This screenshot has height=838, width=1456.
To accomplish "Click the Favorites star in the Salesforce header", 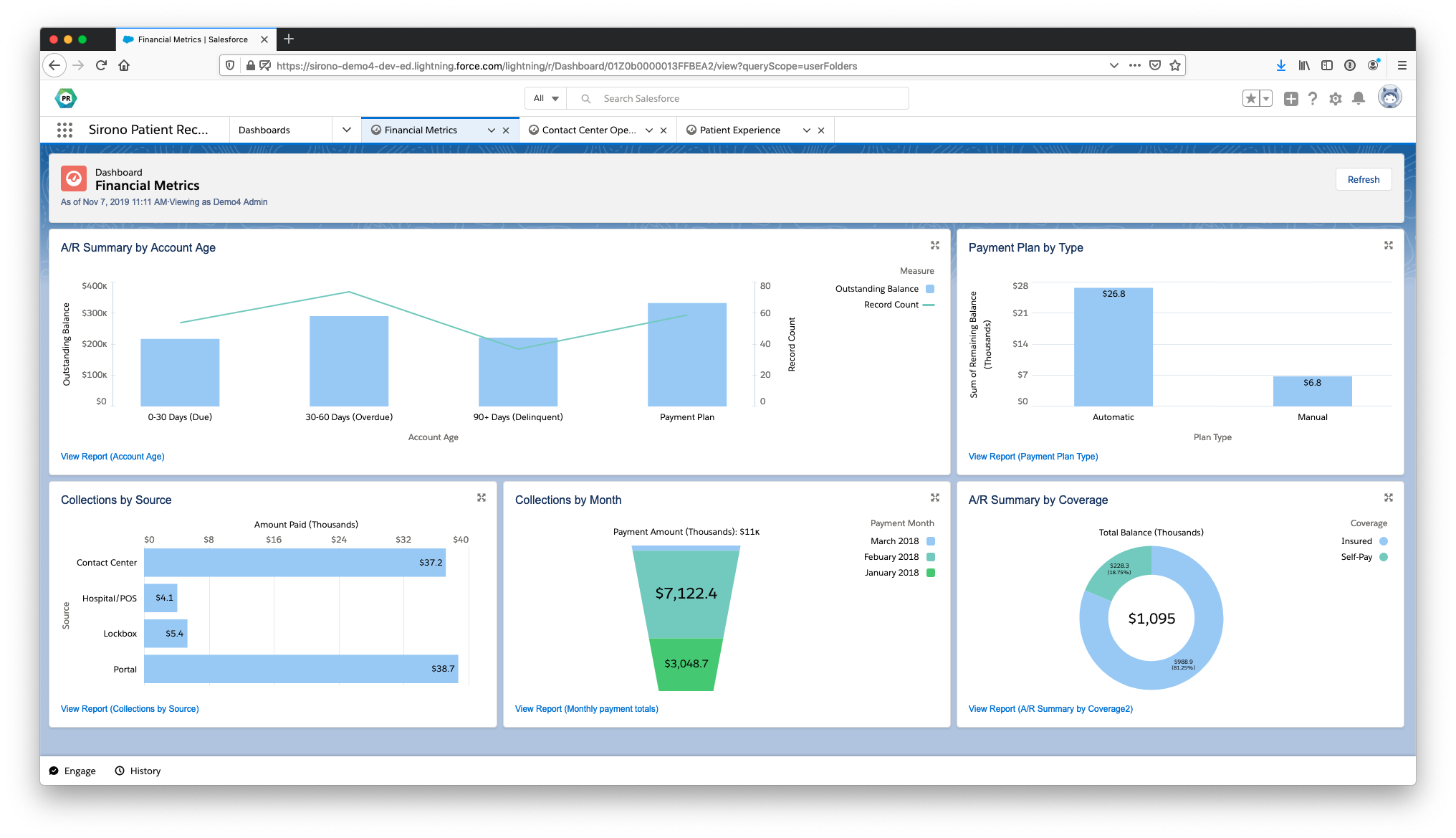I will [1251, 99].
